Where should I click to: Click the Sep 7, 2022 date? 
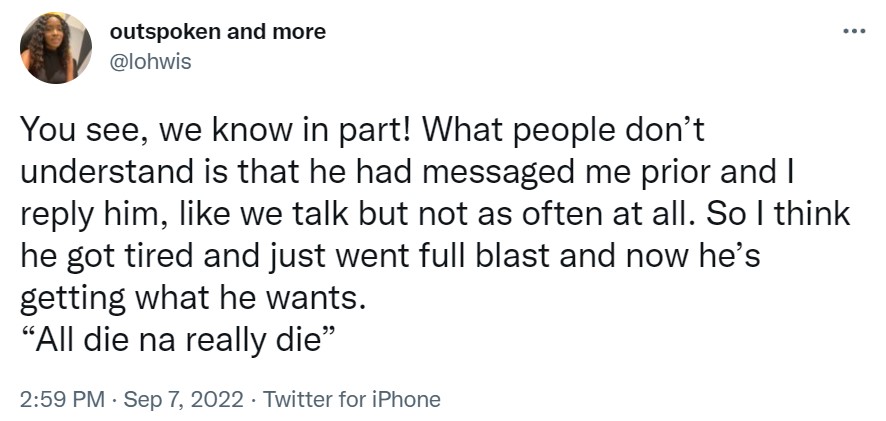tap(182, 399)
